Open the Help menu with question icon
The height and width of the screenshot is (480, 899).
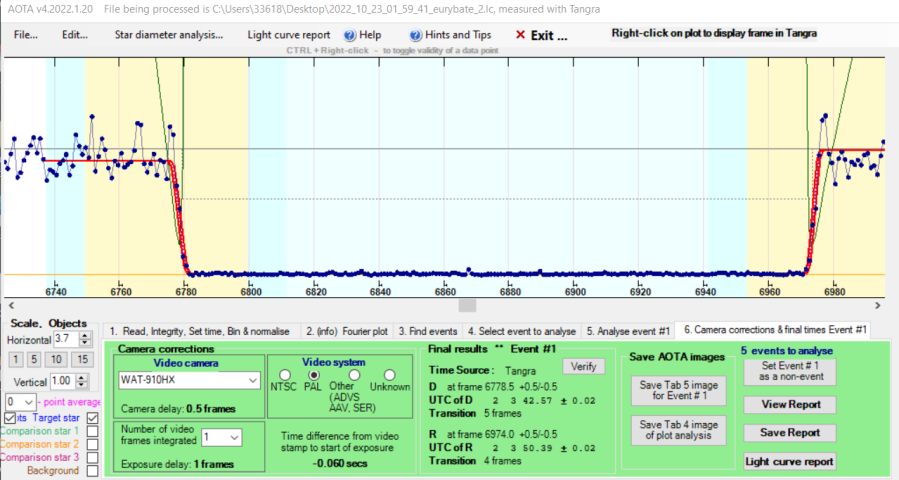pos(363,34)
